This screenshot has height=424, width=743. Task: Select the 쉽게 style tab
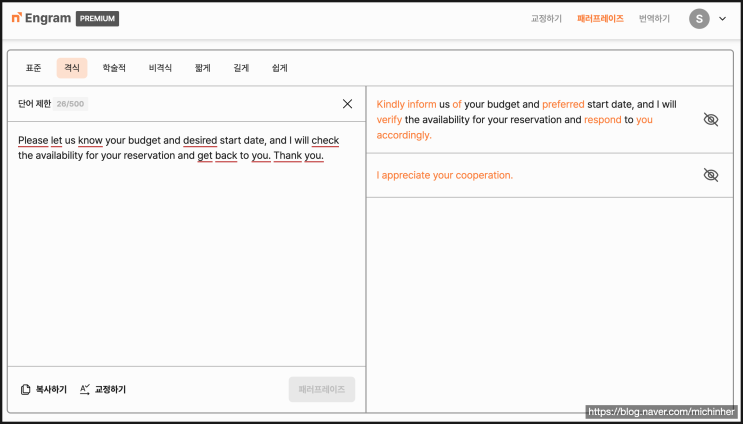click(x=280, y=68)
